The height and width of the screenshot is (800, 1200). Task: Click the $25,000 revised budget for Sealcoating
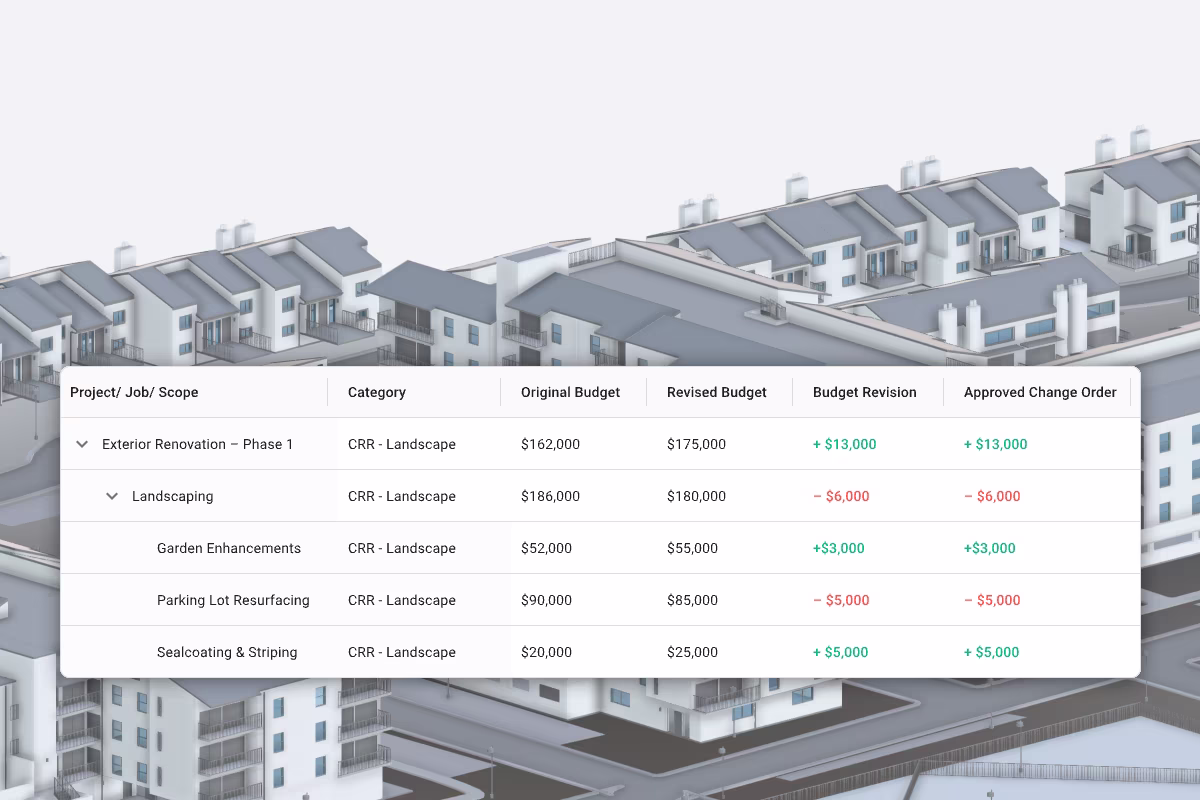[693, 652]
